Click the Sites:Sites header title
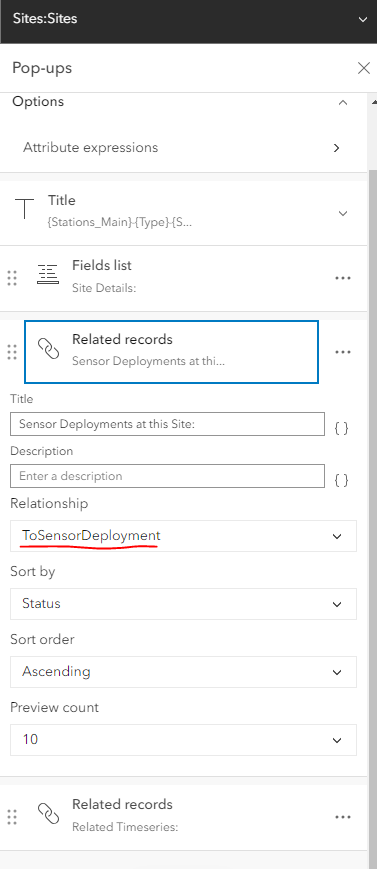The image size is (377, 869). 45,19
